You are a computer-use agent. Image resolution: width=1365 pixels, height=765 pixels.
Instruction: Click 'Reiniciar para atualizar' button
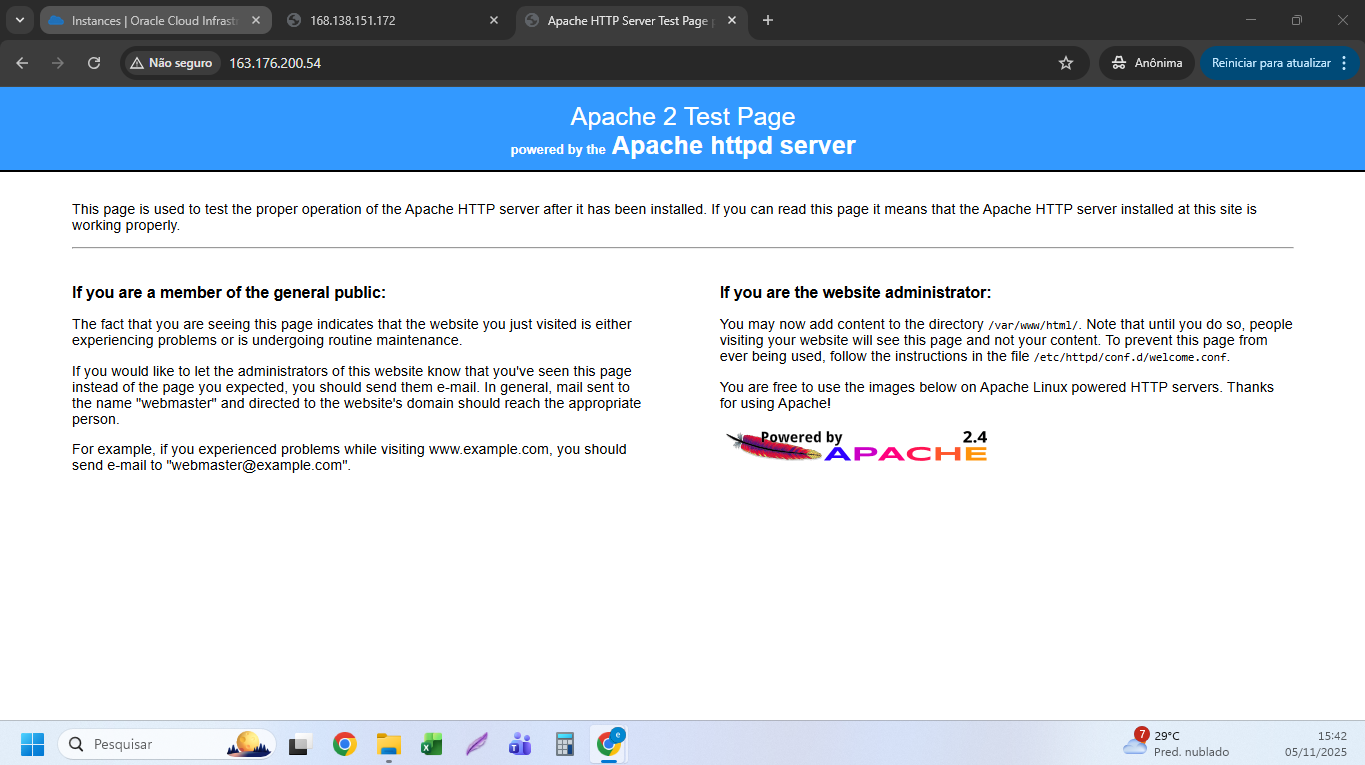[x=1271, y=63]
